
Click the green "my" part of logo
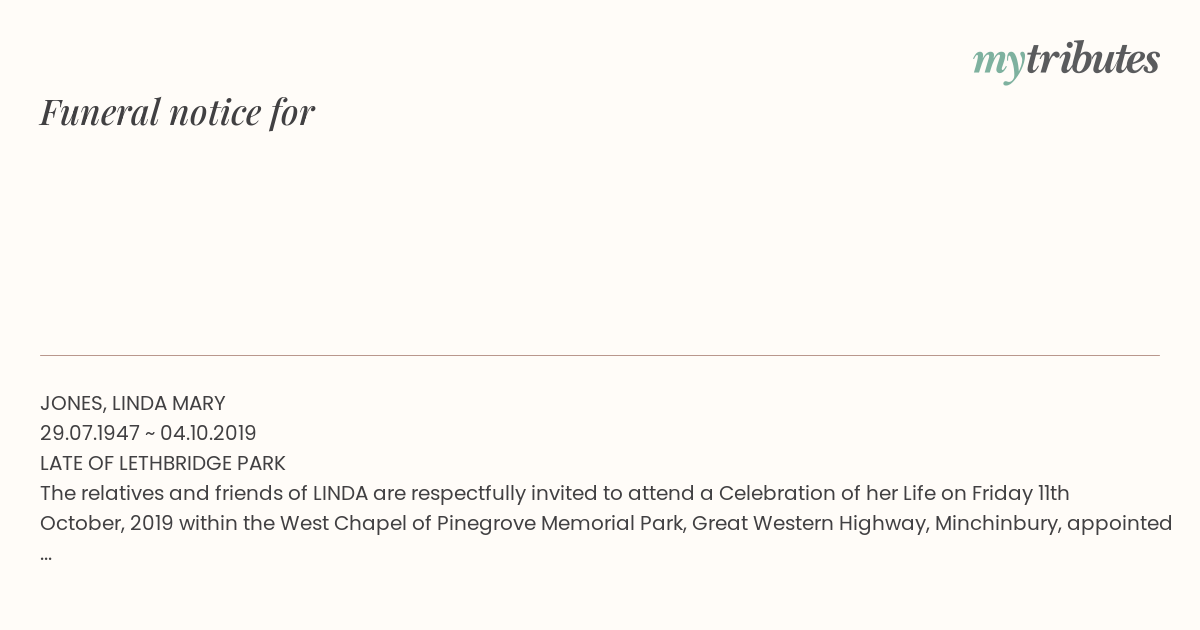point(998,64)
